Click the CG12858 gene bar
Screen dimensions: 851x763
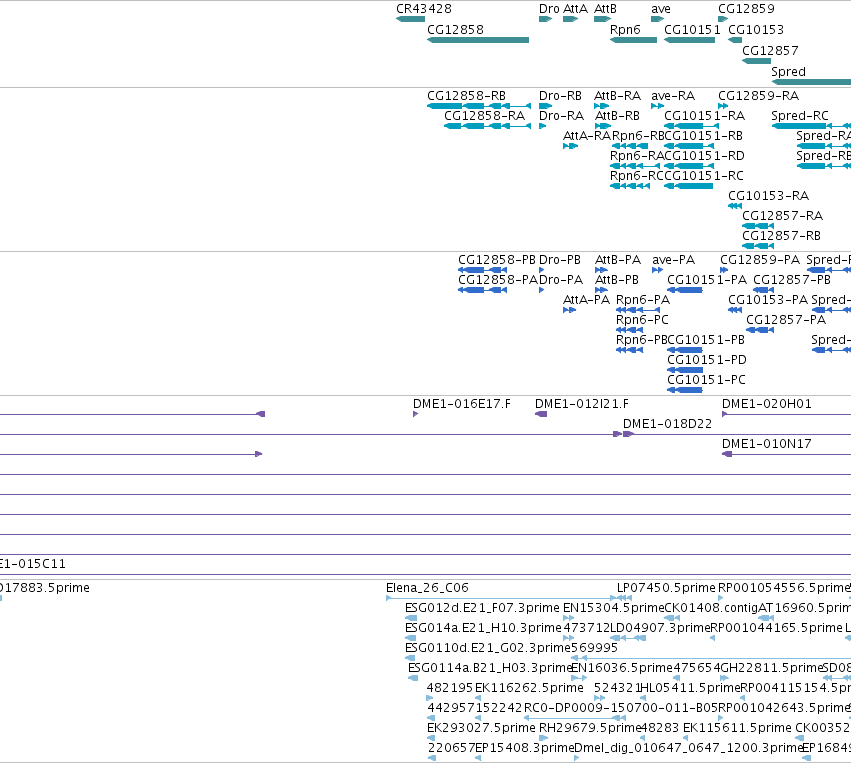point(478,40)
